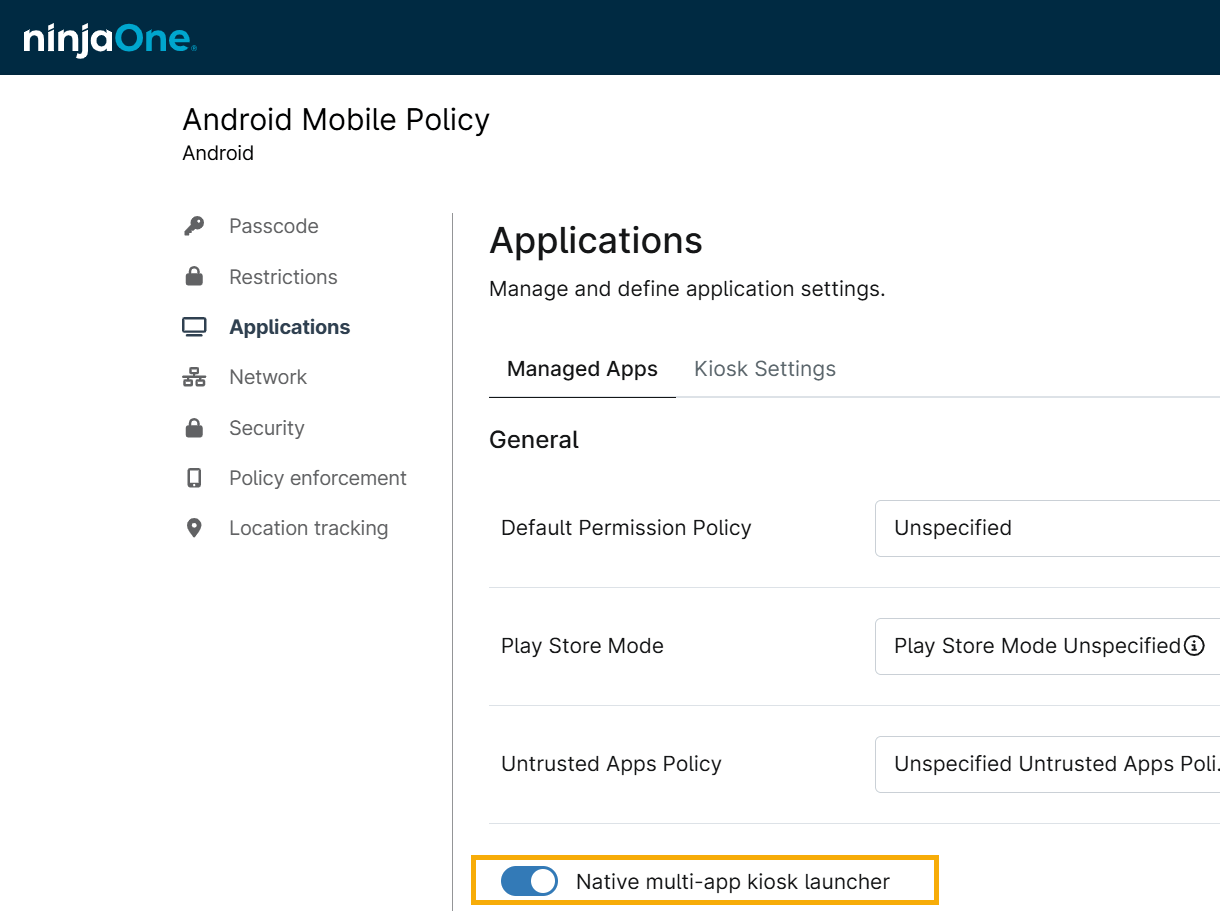This screenshot has width=1220, height=911.
Task: Click the NinjaOne logo
Action: click(x=110, y=39)
